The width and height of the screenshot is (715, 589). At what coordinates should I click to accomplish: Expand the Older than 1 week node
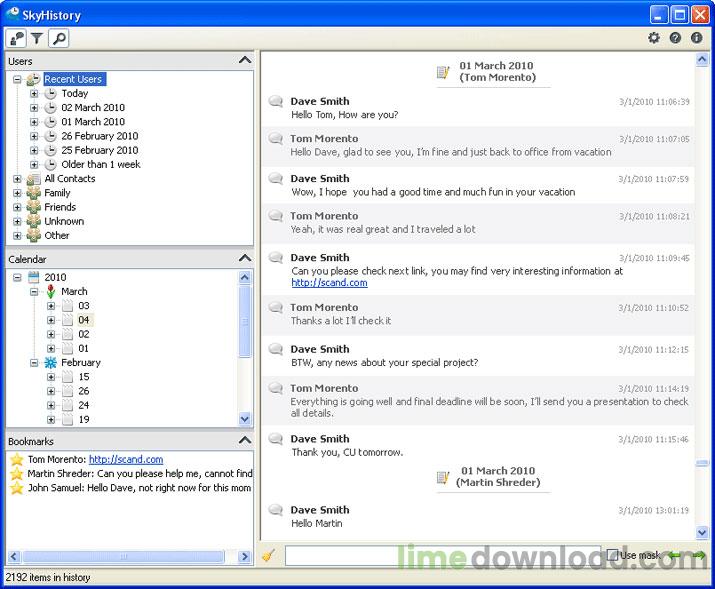(x=34, y=165)
